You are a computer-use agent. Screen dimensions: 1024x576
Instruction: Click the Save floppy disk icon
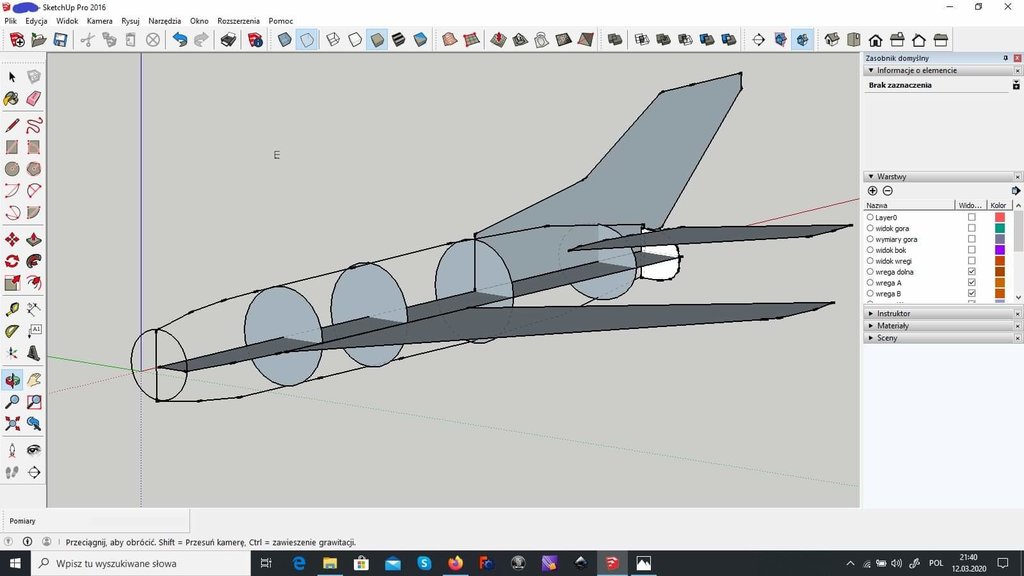click(x=60, y=40)
